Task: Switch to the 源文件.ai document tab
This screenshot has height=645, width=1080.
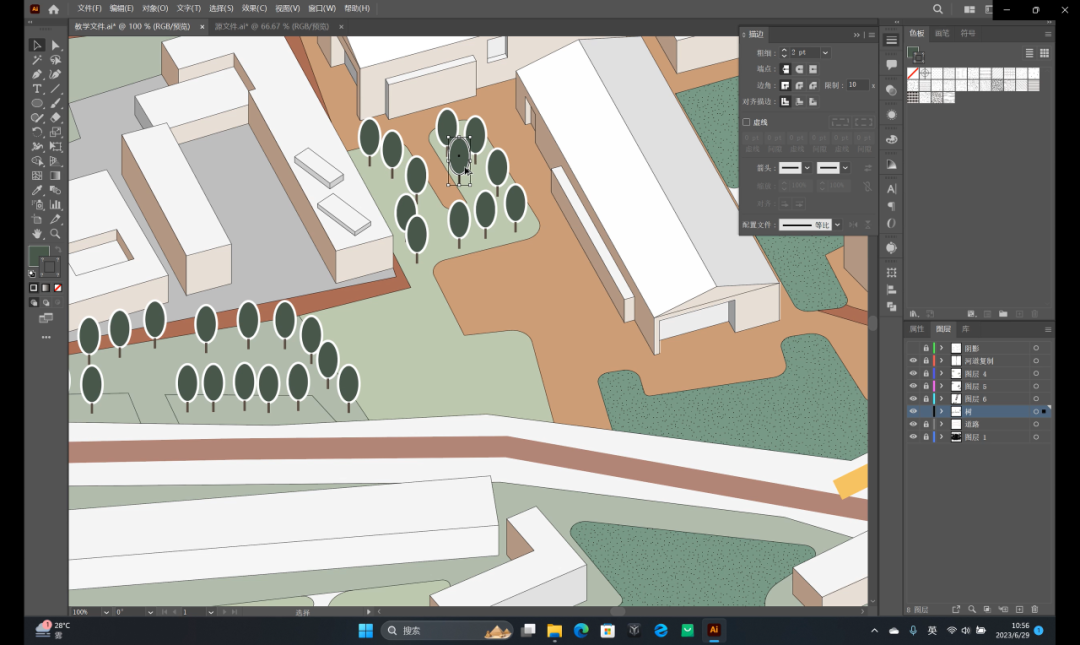Action: tap(272, 27)
